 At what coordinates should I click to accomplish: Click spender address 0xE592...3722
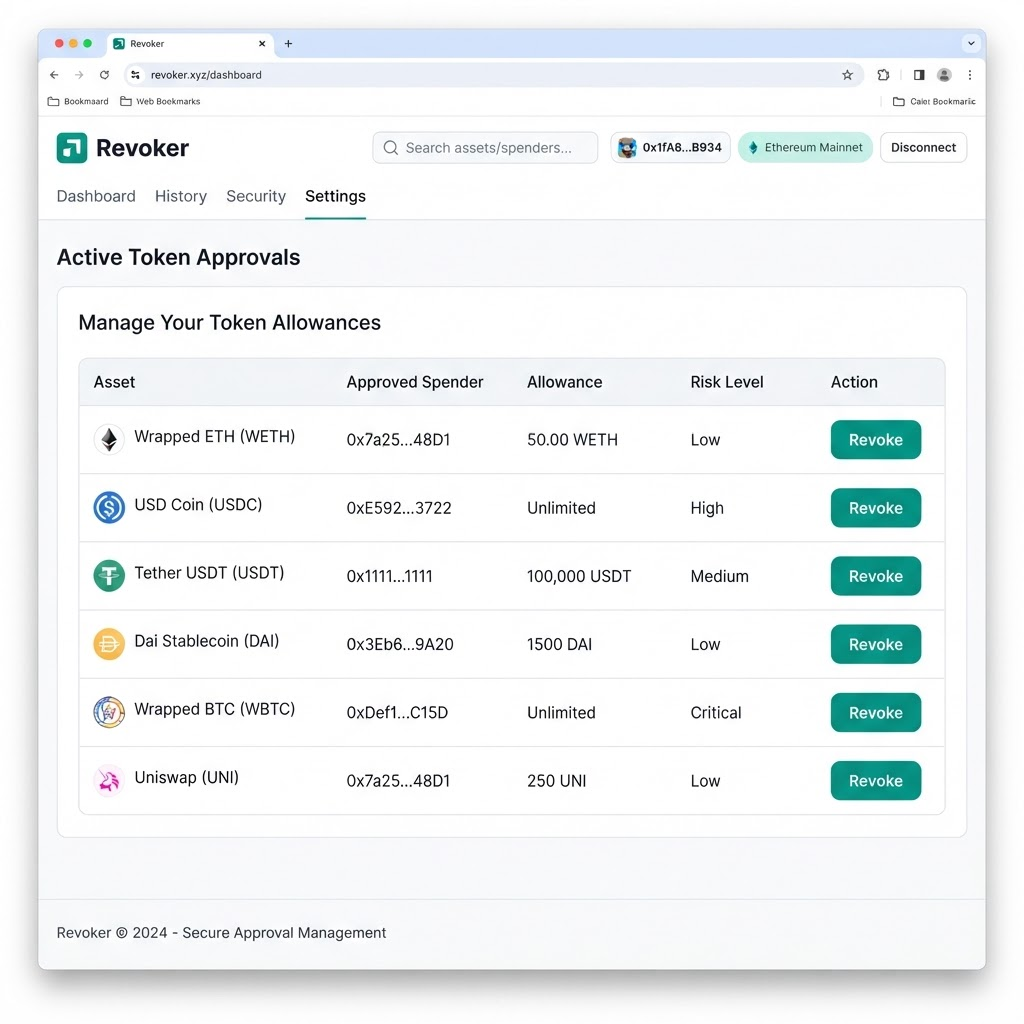point(399,508)
